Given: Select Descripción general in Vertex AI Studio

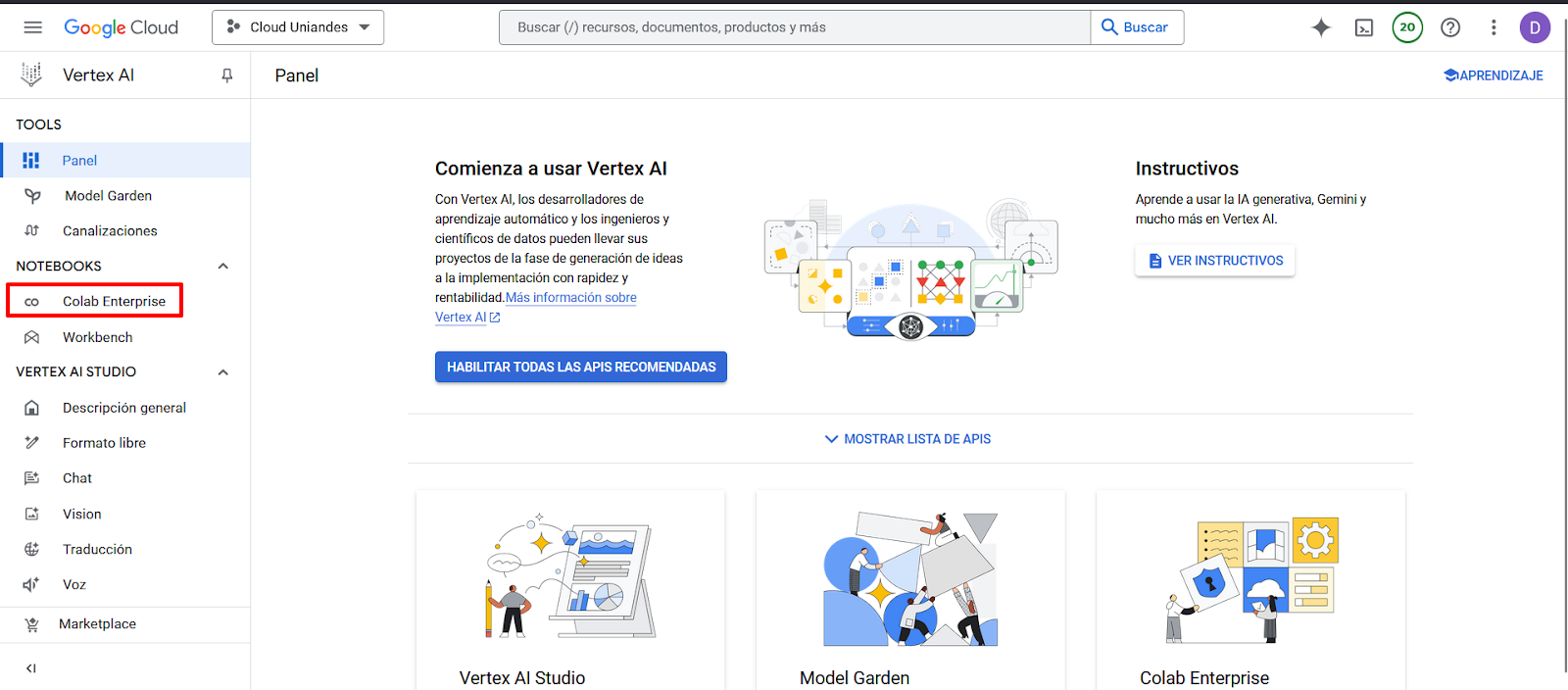Looking at the screenshot, I should pyautogui.click(x=125, y=408).
